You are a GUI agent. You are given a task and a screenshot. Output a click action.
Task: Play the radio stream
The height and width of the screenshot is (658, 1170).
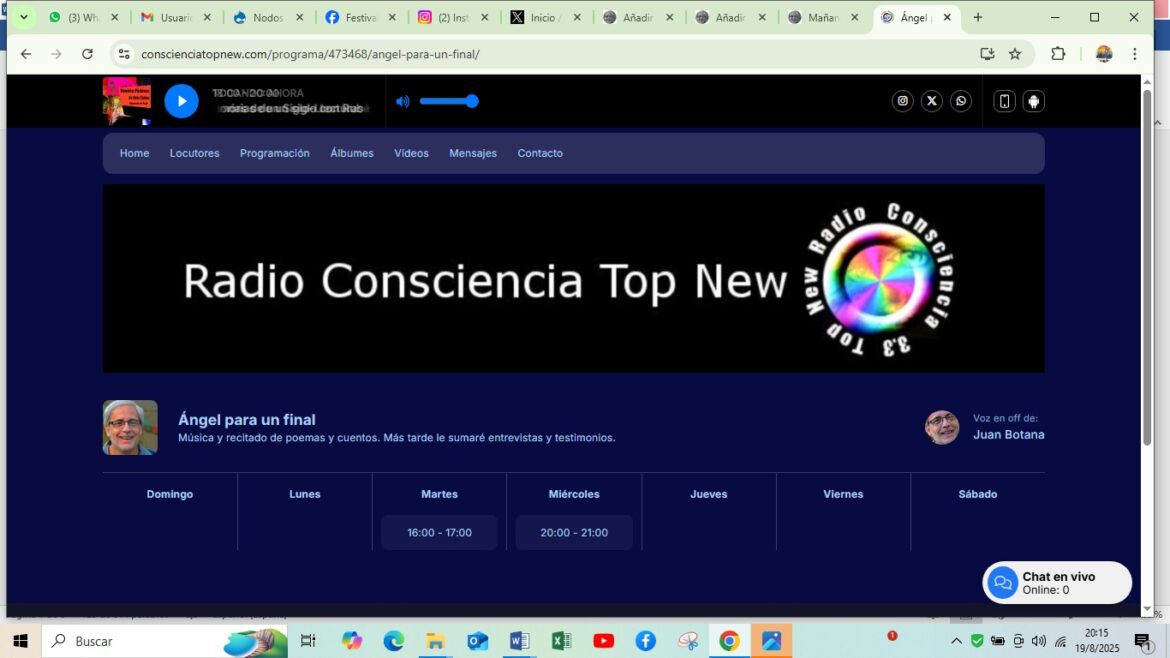point(181,101)
